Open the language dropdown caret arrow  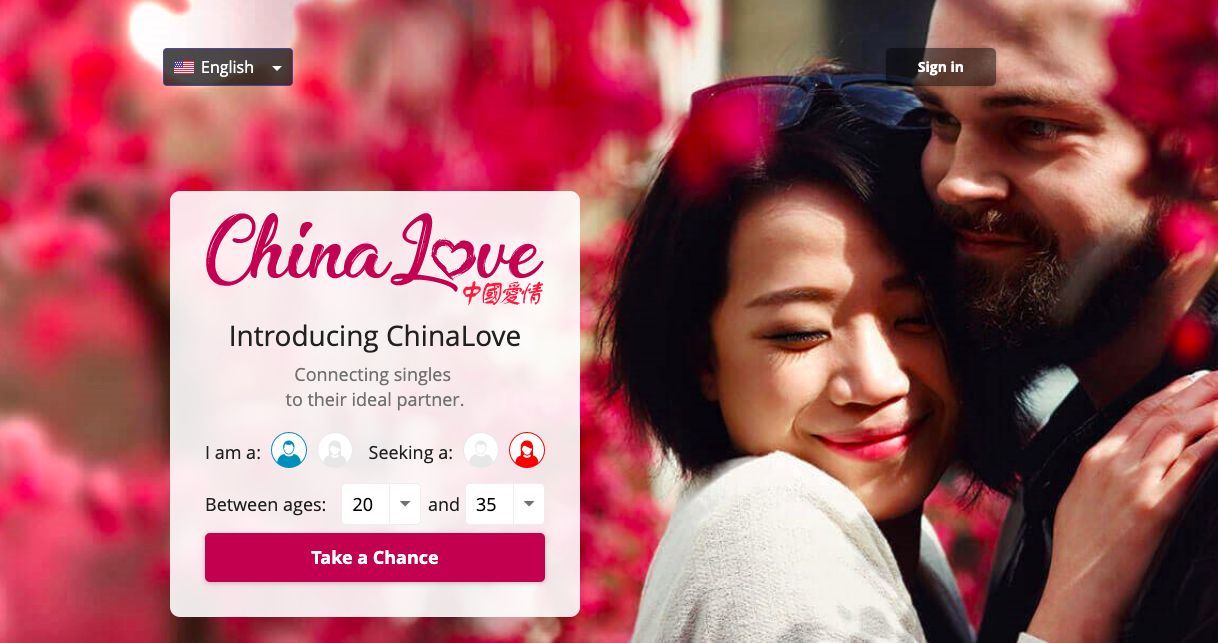pos(276,68)
